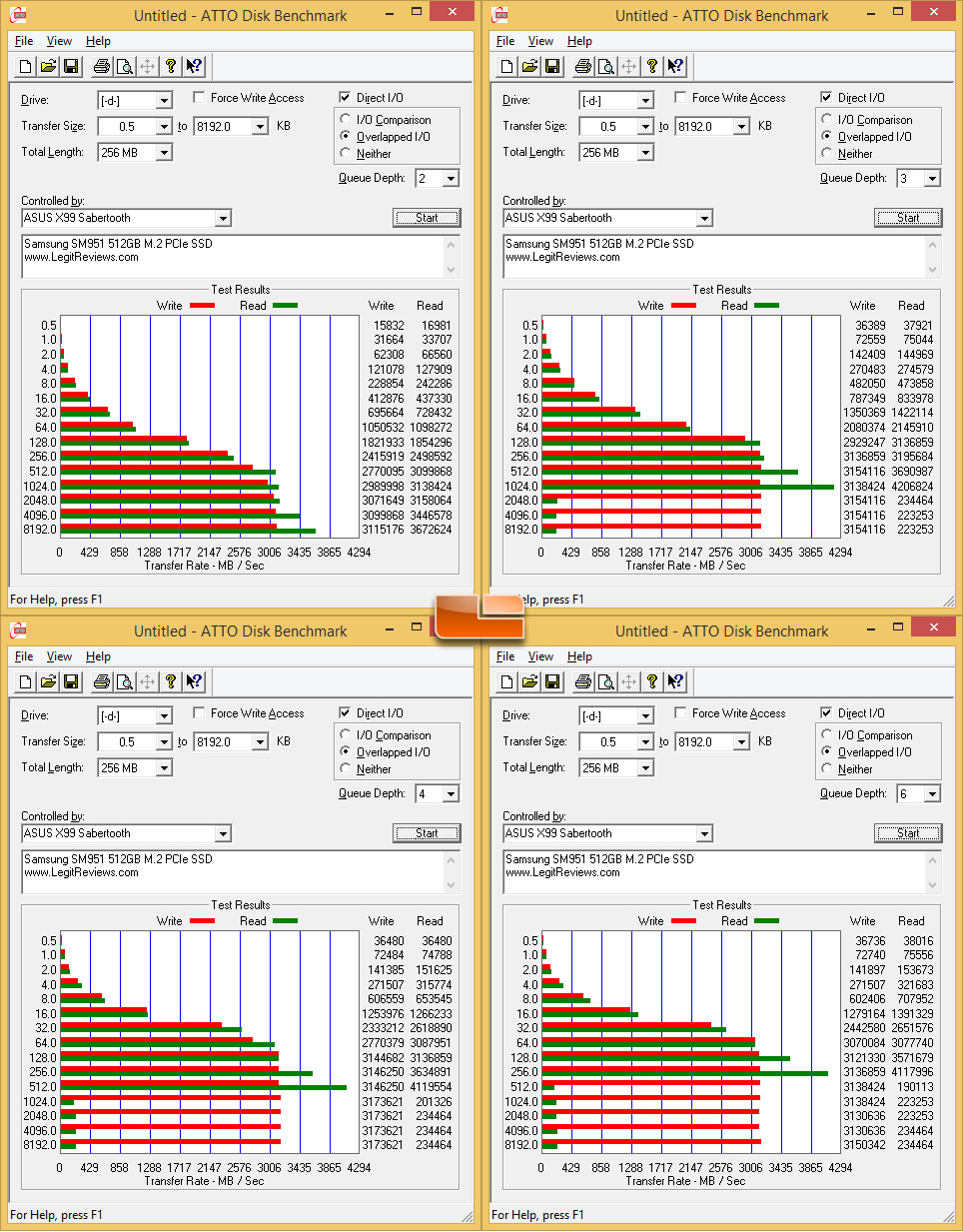Click Open folder icon in Queue Depth 3 window

coord(529,67)
